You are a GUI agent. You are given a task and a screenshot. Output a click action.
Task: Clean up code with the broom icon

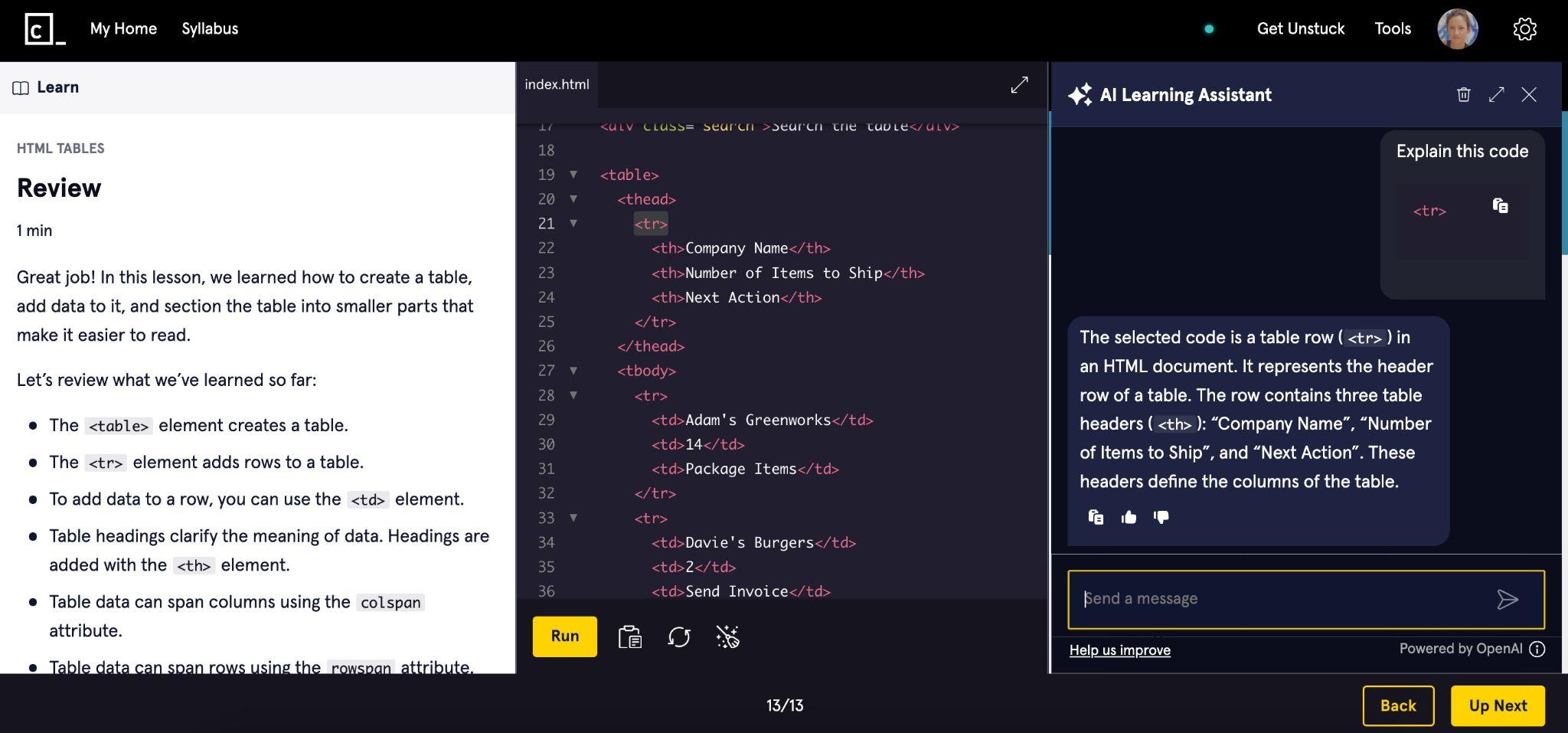(x=728, y=636)
